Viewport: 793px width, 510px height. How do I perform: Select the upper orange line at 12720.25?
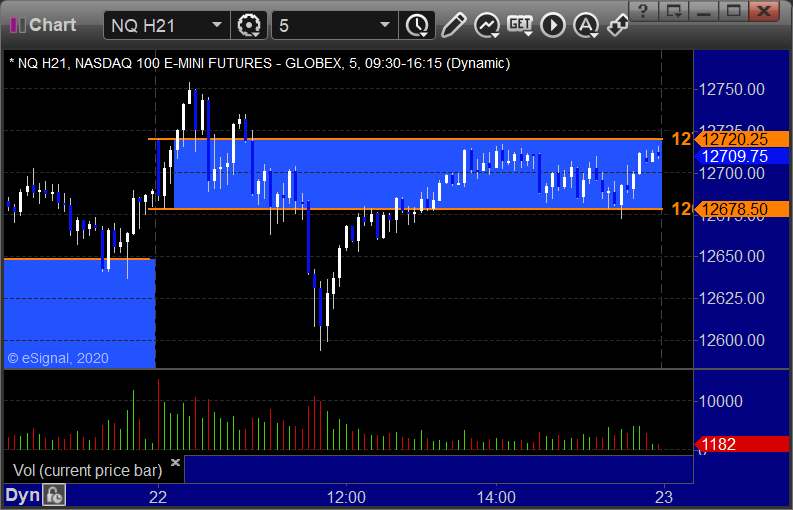coord(405,139)
